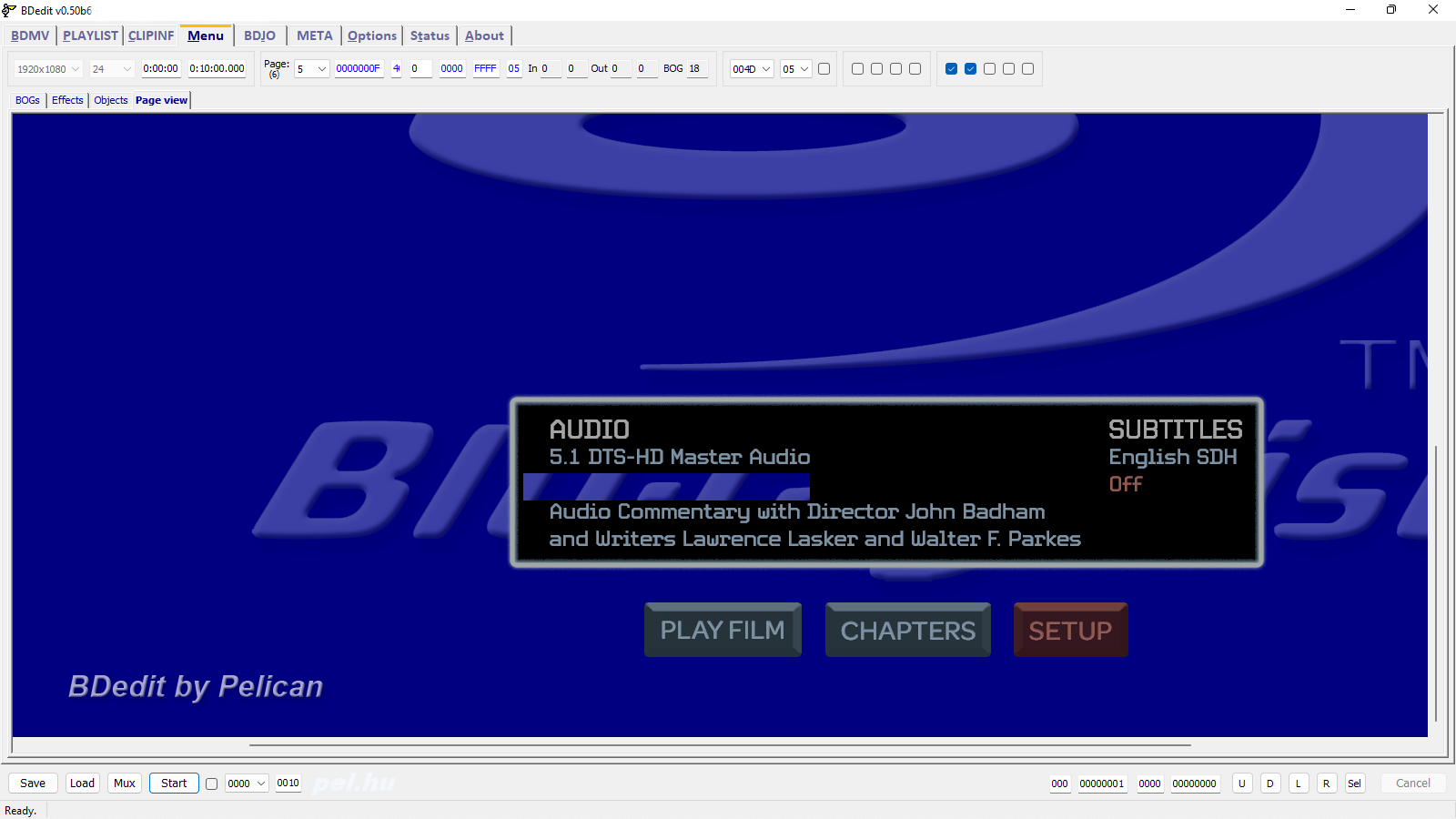1456x819 pixels.
Task: Show the About tab
Action: point(484,35)
